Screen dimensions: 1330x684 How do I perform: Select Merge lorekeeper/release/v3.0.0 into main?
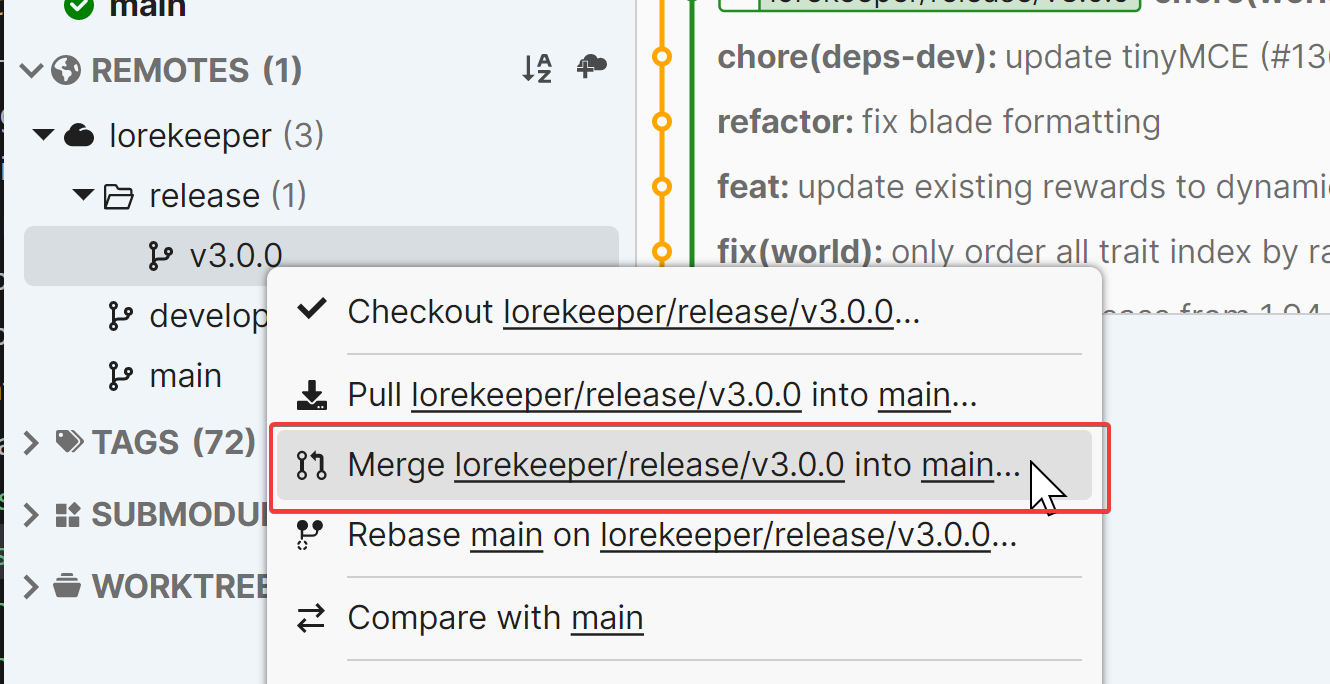tap(683, 465)
